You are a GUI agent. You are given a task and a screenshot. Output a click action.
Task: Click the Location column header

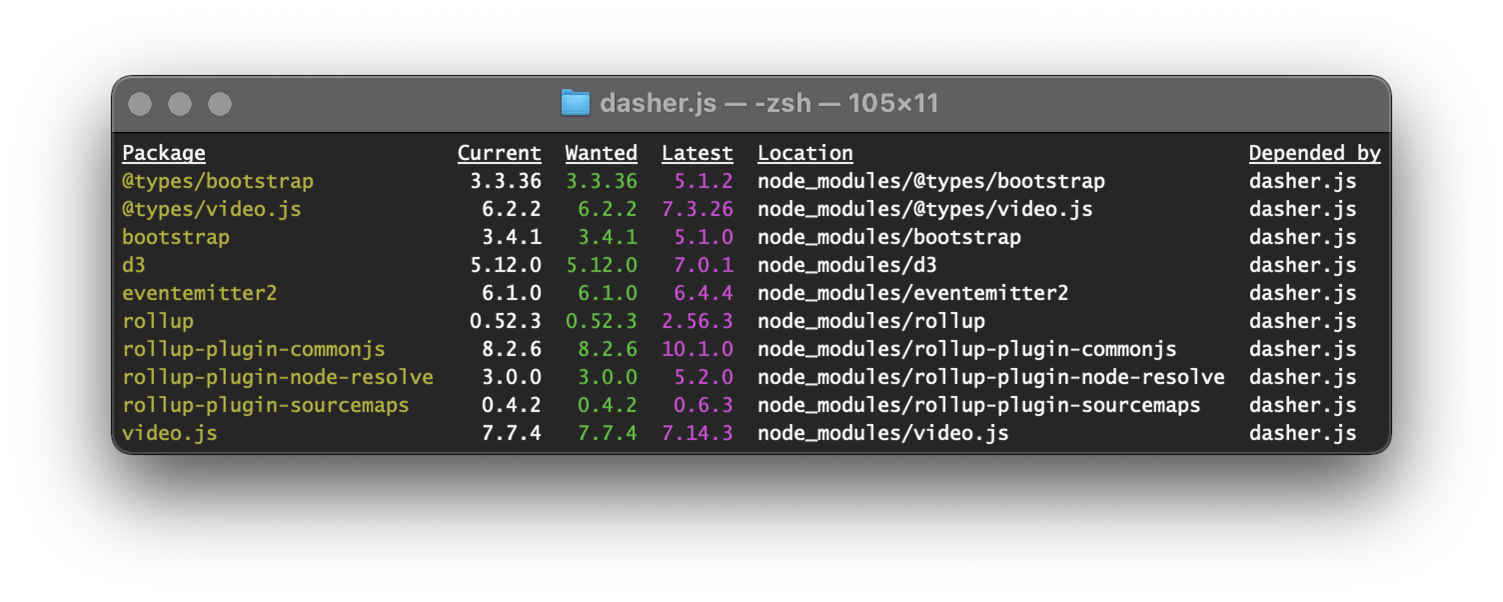click(805, 153)
